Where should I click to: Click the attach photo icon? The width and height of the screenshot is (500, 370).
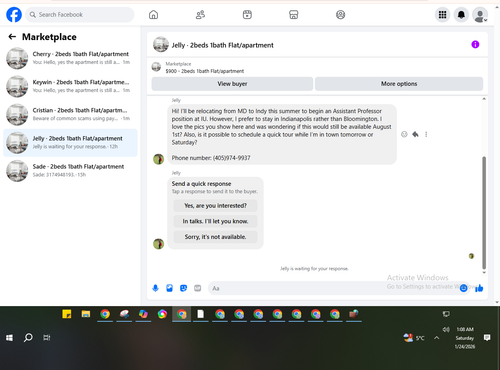pyautogui.click(x=169, y=288)
